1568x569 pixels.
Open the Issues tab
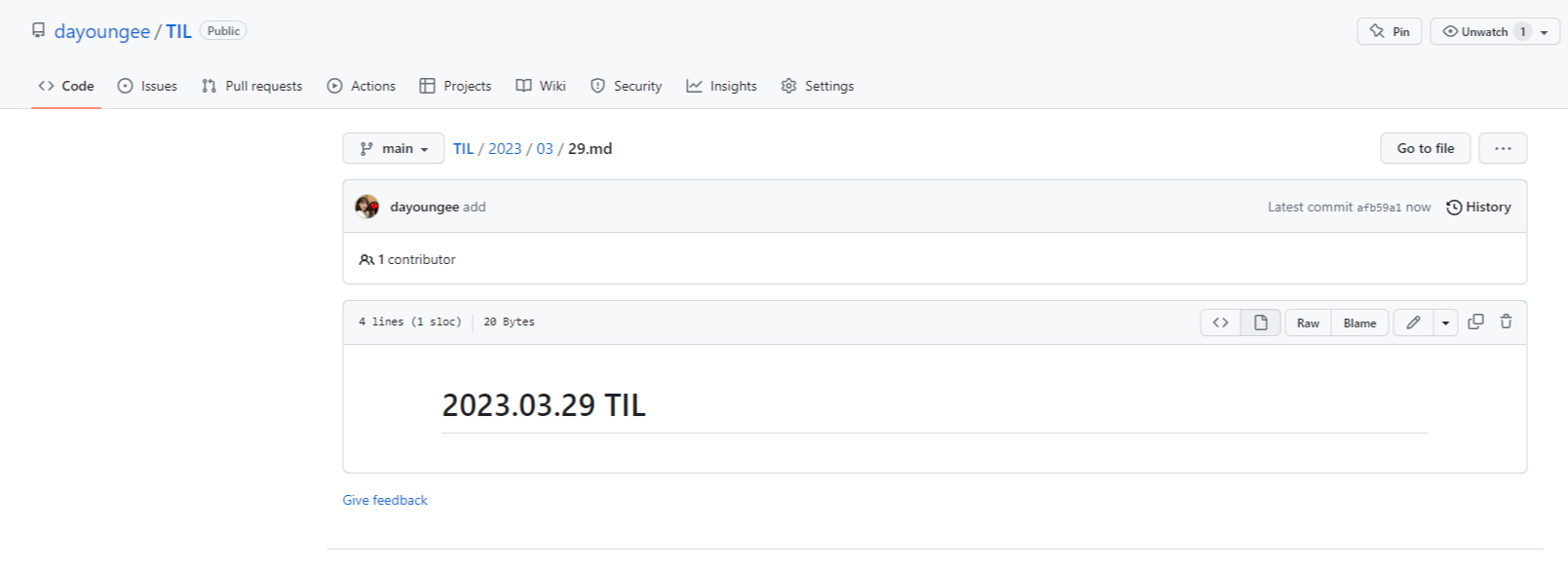click(147, 86)
